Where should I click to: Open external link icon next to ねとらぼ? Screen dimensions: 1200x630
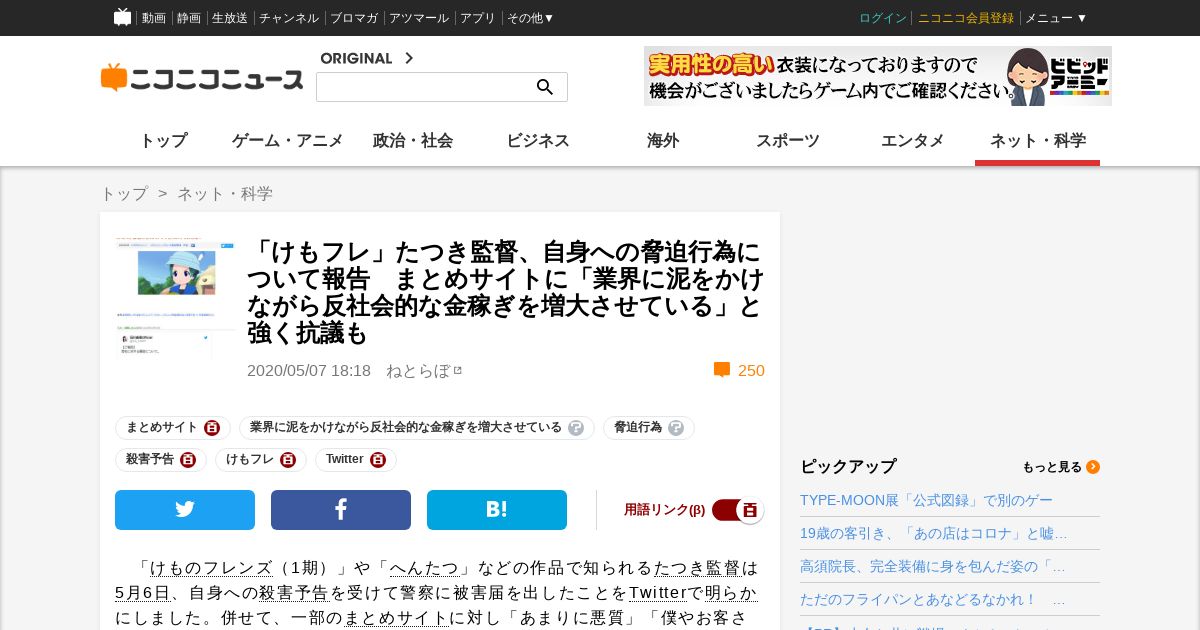point(458,370)
